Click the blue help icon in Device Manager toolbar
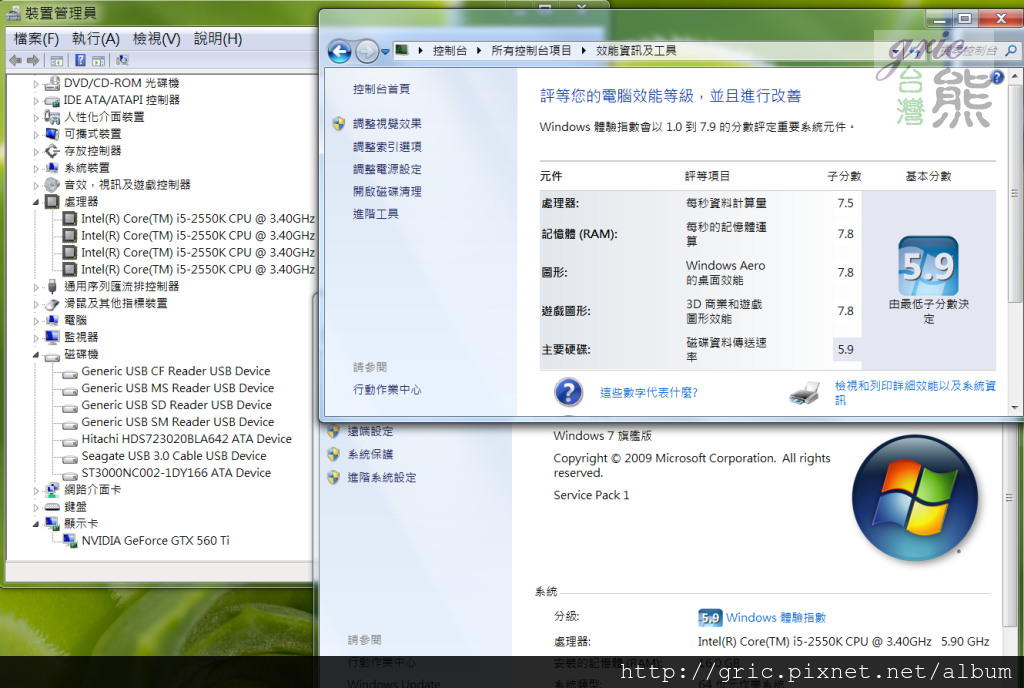The width and height of the screenshot is (1024, 688). [x=80, y=61]
